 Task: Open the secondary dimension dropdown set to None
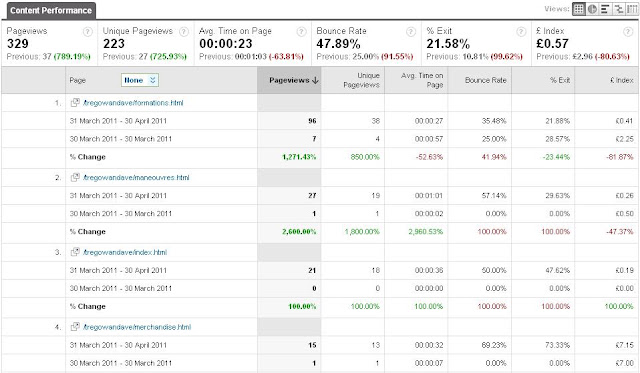140,80
